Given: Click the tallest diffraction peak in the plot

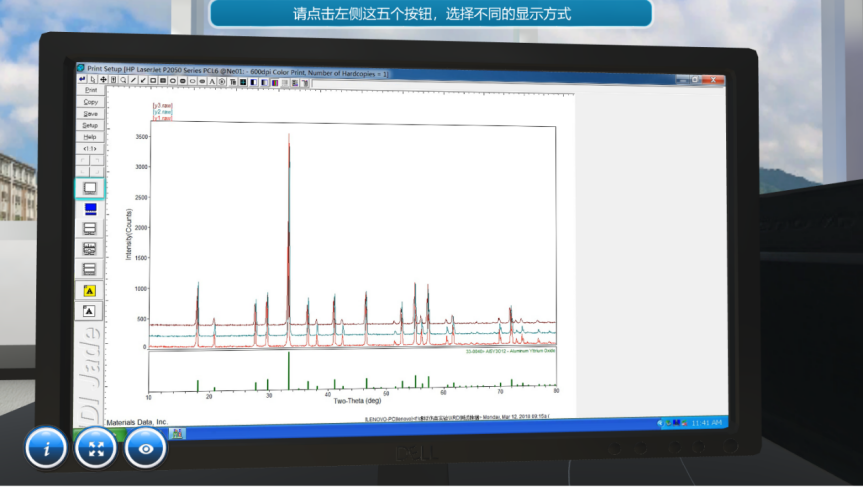Looking at the screenshot, I should coord(289,140).
